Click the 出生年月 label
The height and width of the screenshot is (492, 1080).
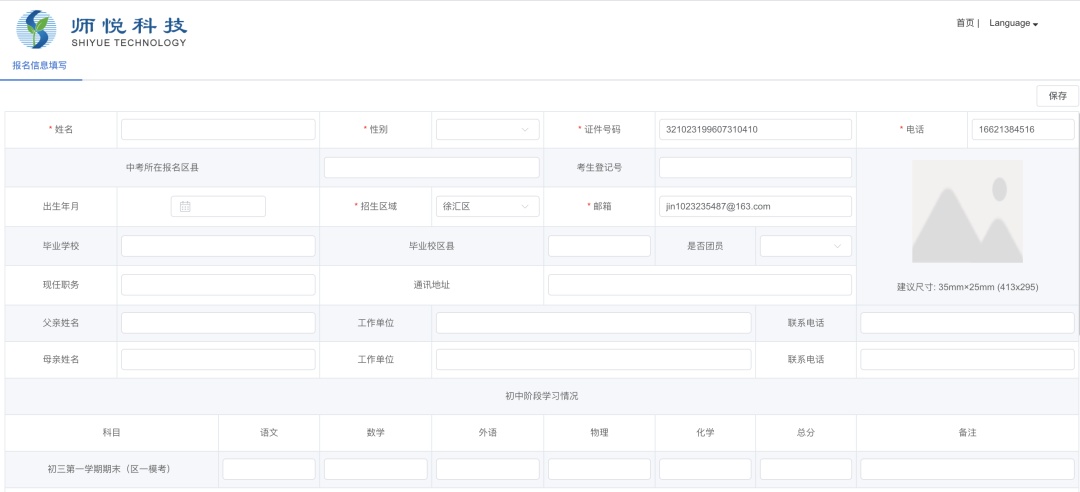click(x=61, y=207)
